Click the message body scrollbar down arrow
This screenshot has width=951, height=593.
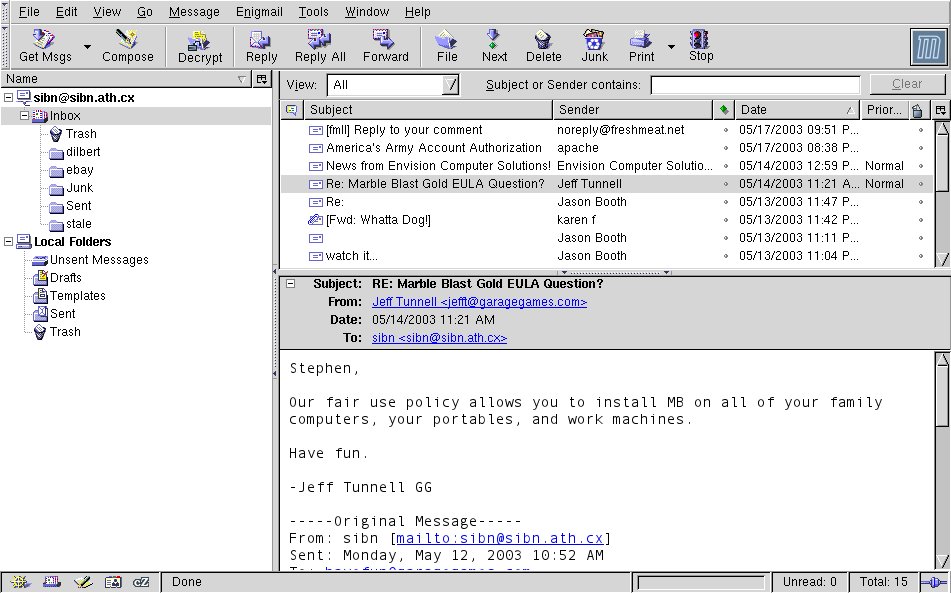[942, 562]
